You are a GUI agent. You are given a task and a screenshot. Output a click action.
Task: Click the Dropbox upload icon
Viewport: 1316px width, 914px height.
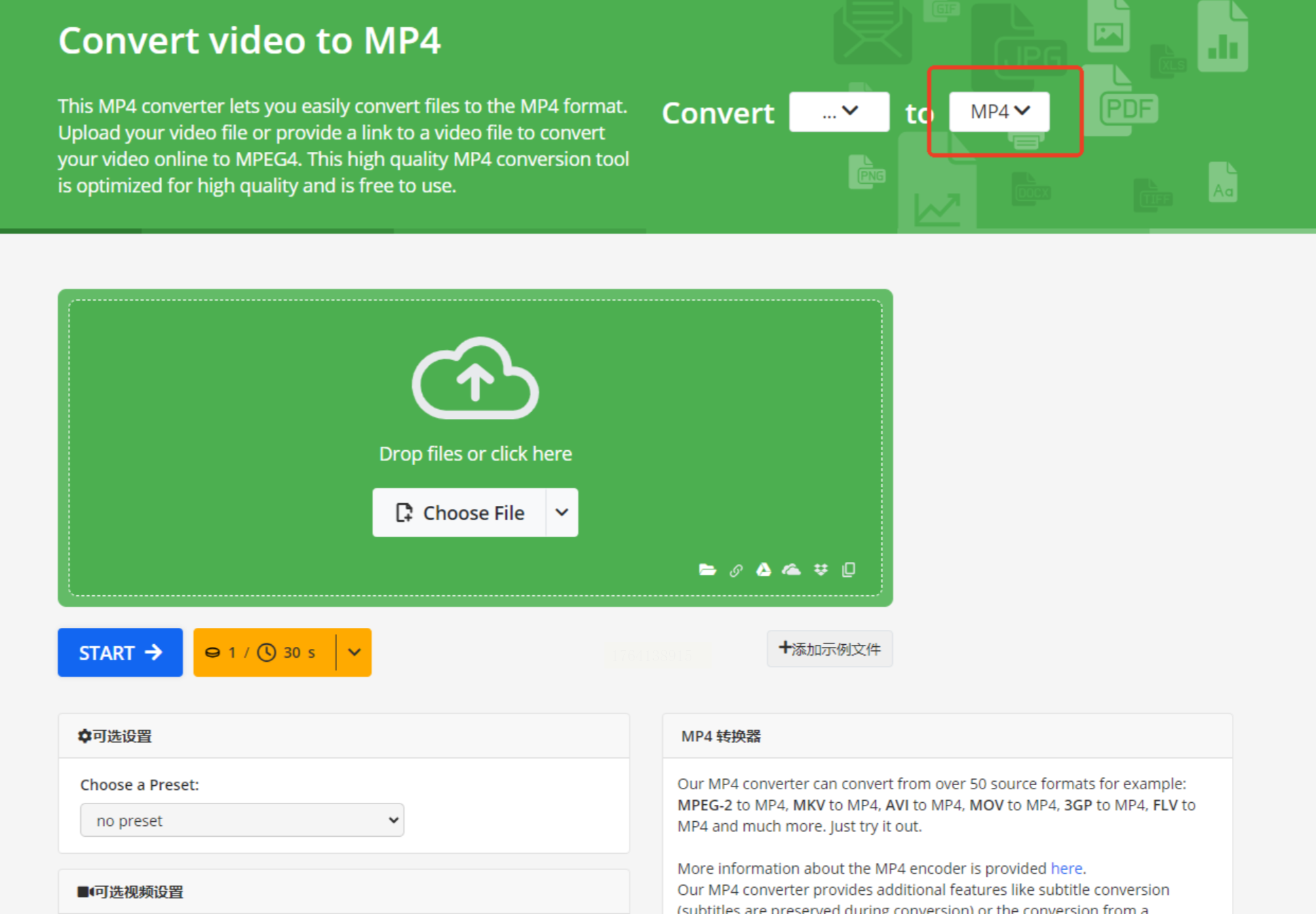click(x=821, y=570)
